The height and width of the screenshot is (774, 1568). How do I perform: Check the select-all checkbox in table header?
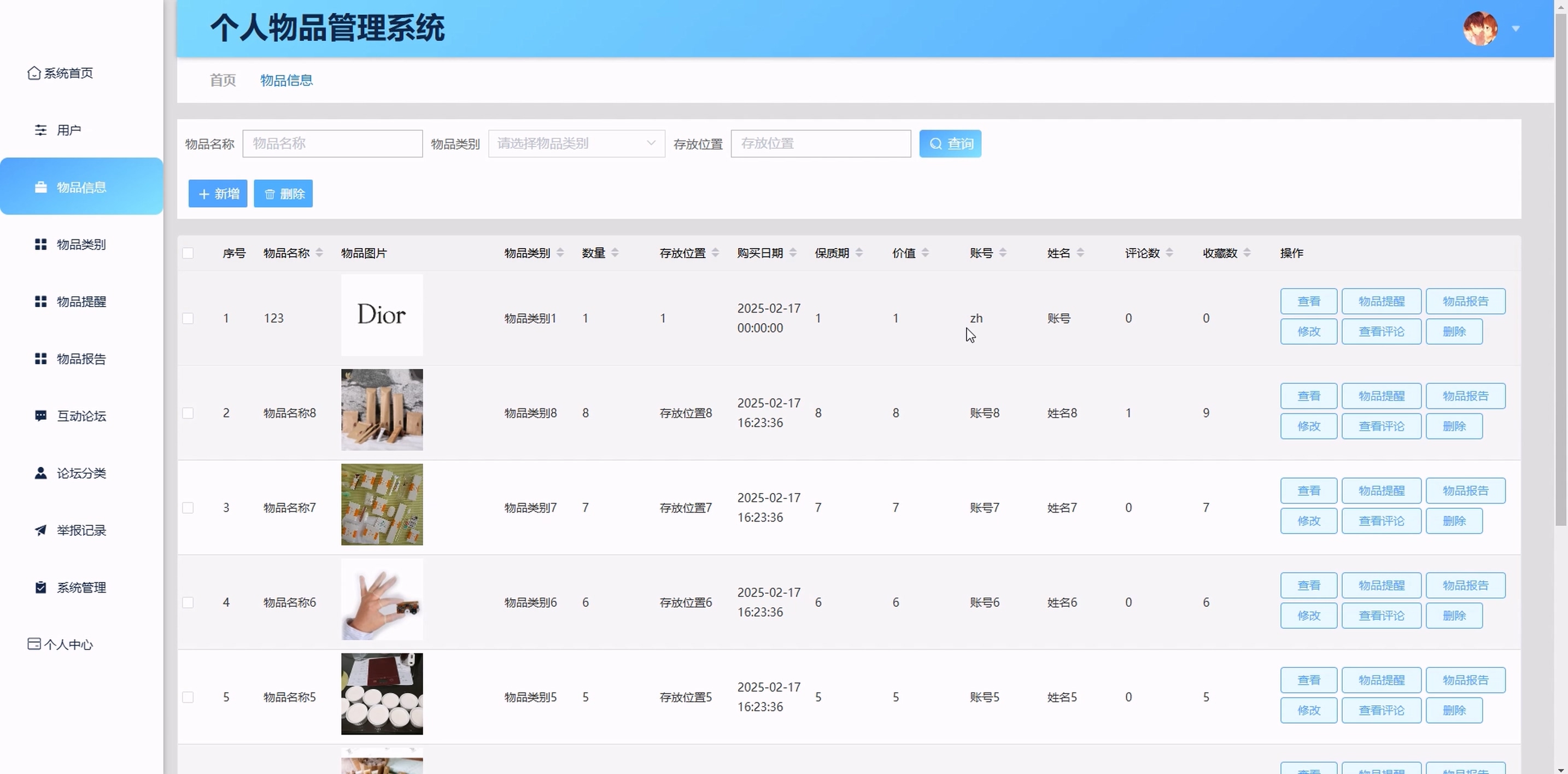pyautogui.click(x=188, y=253)
